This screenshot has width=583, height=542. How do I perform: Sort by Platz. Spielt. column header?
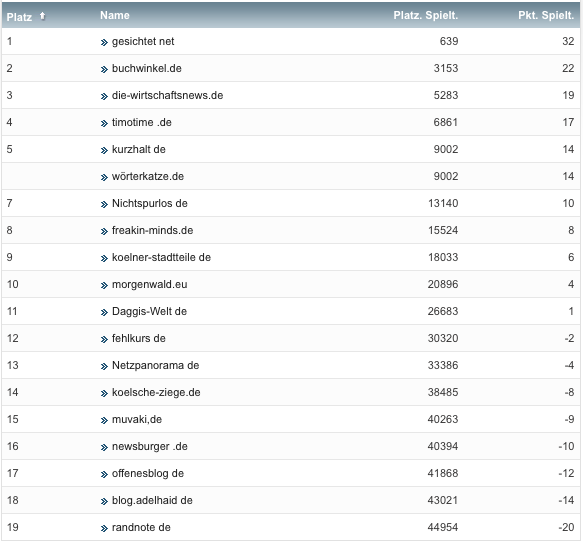pos(426,15)
